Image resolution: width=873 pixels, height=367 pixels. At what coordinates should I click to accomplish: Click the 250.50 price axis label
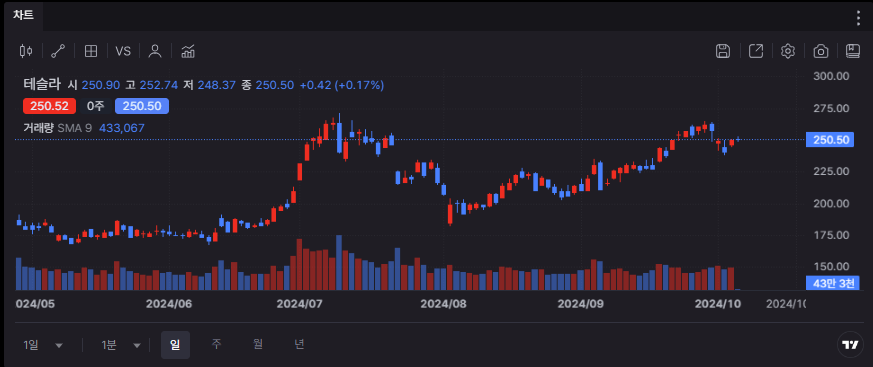pos(830,140)
